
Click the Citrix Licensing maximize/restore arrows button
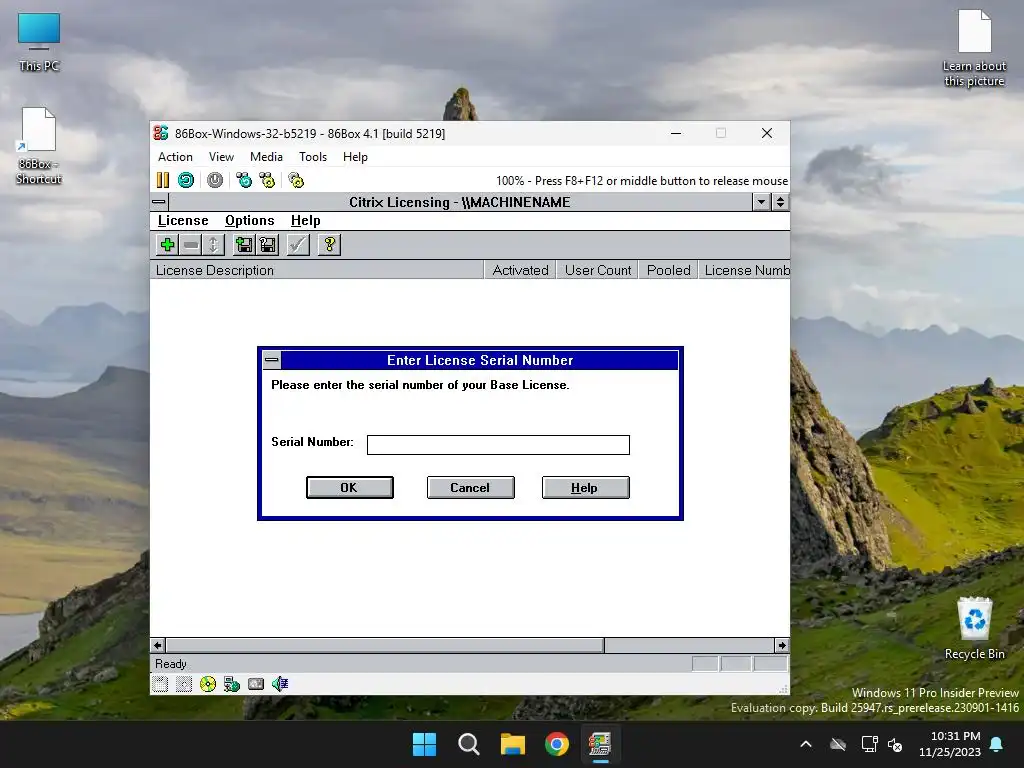coord(780,202)
